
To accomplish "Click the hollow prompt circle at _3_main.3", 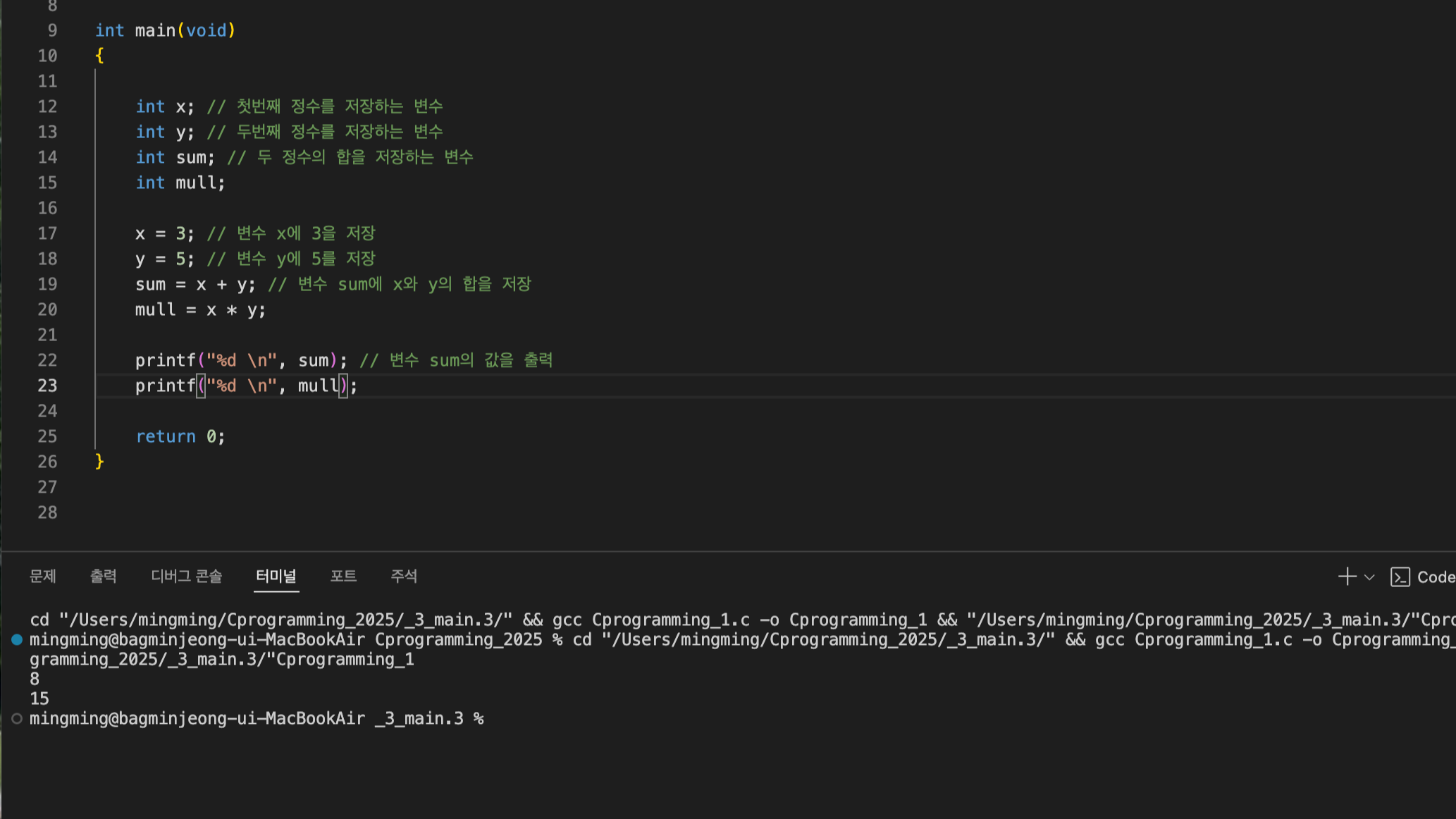I will pyautogui.click(x=17, y=719).
